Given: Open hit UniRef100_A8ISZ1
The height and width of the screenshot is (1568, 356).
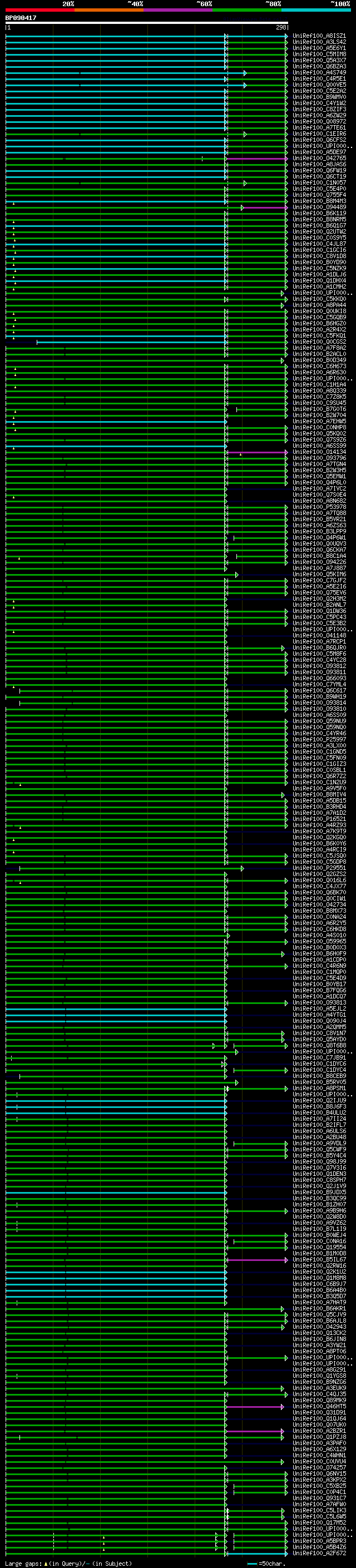Looking at the screenshot, I should 319,37.
